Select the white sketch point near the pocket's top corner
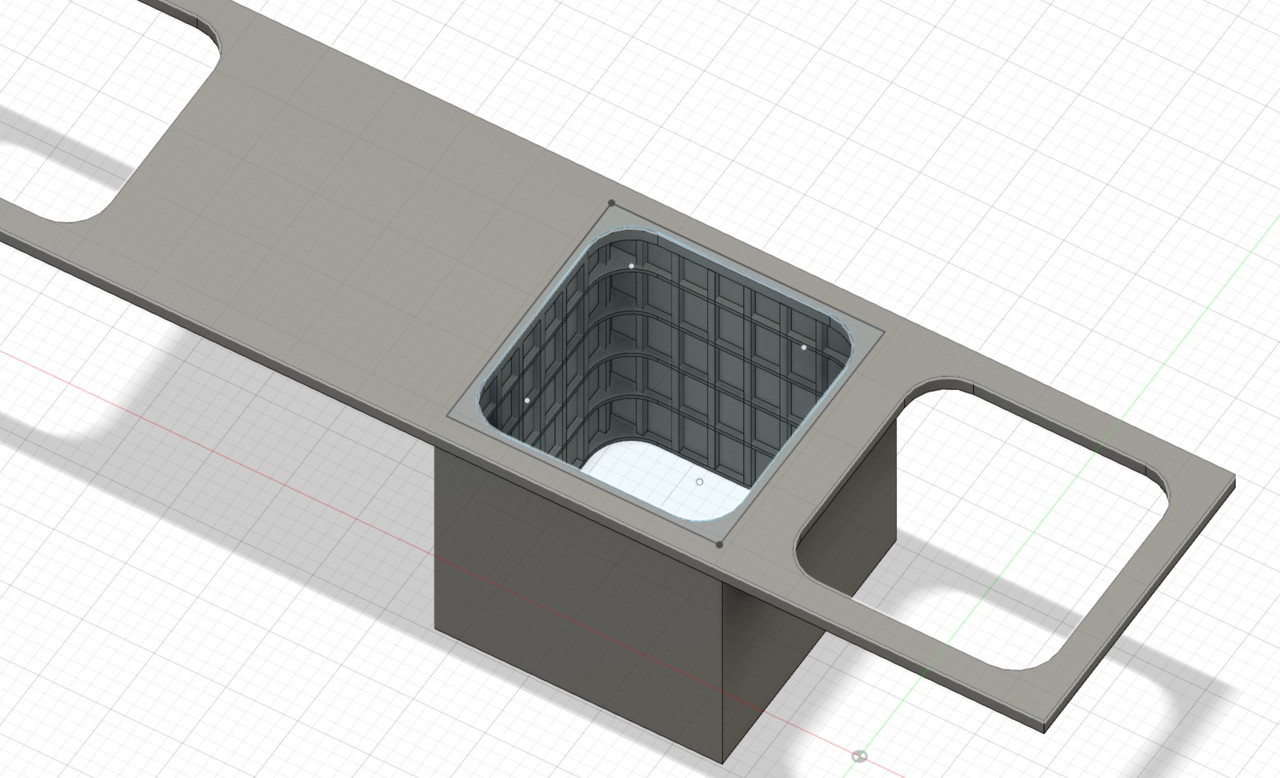1280x778 pixels. point(631,266)
